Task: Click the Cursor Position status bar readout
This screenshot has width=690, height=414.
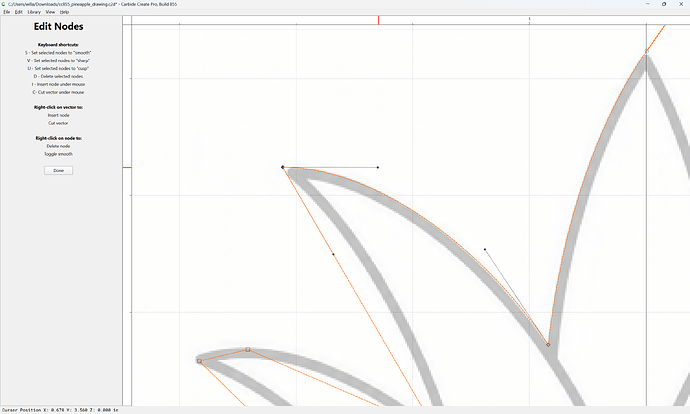Action: 60,410
